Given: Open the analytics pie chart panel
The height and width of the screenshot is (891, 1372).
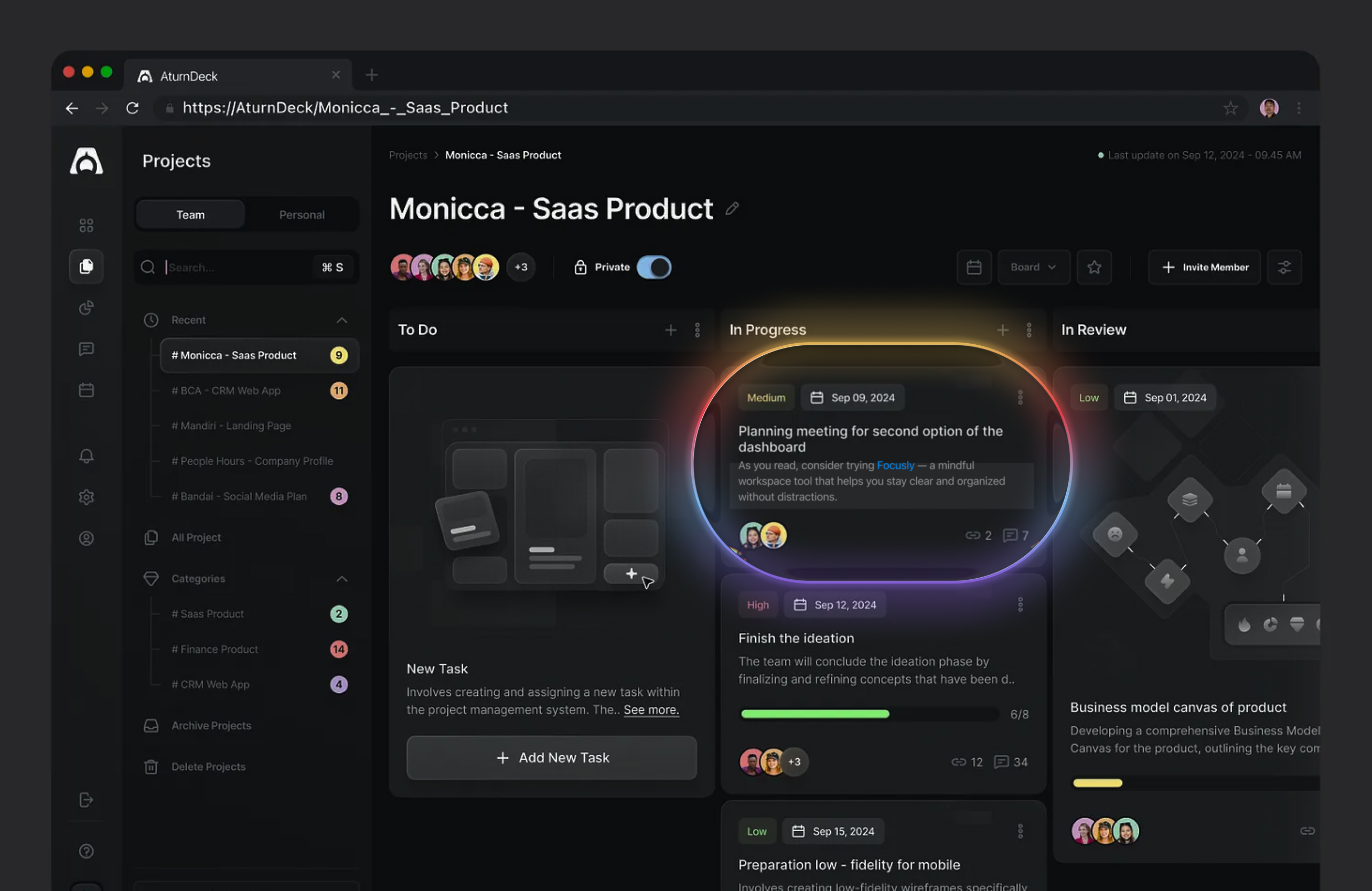Looking at the screenshot, I should point(86,307).
